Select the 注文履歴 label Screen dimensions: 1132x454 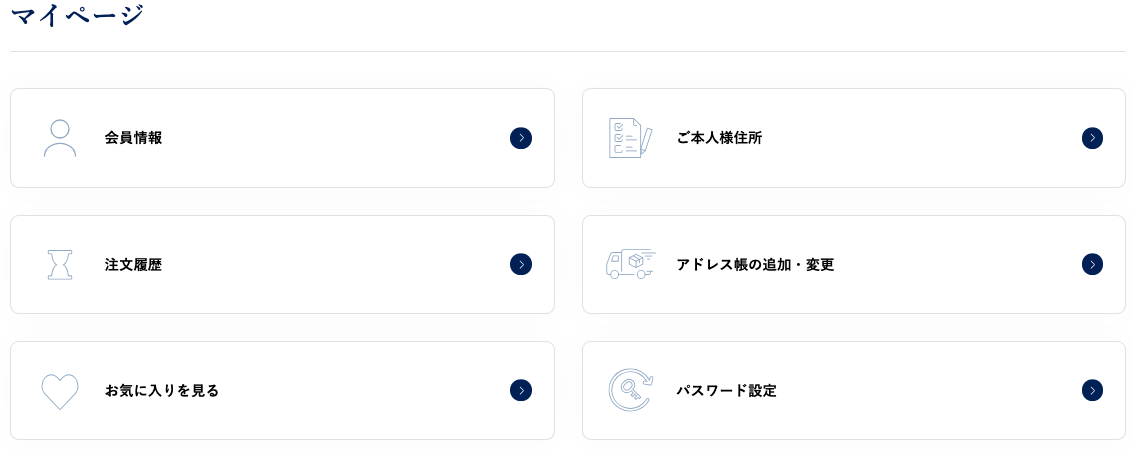[133, 265]
